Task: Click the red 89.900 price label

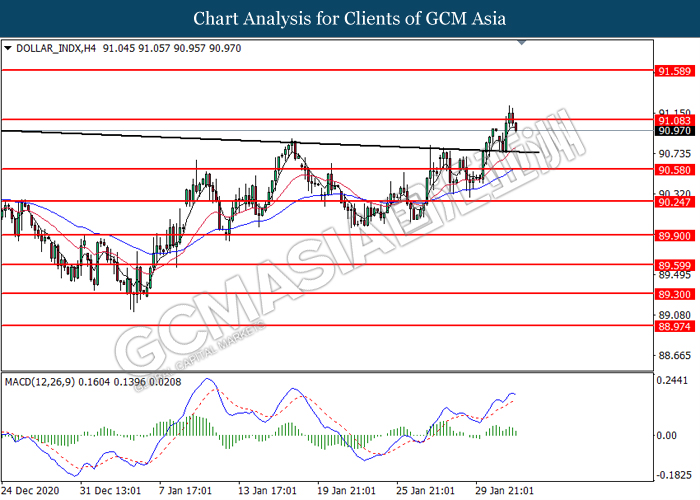Action: click(x=675, y=236)
